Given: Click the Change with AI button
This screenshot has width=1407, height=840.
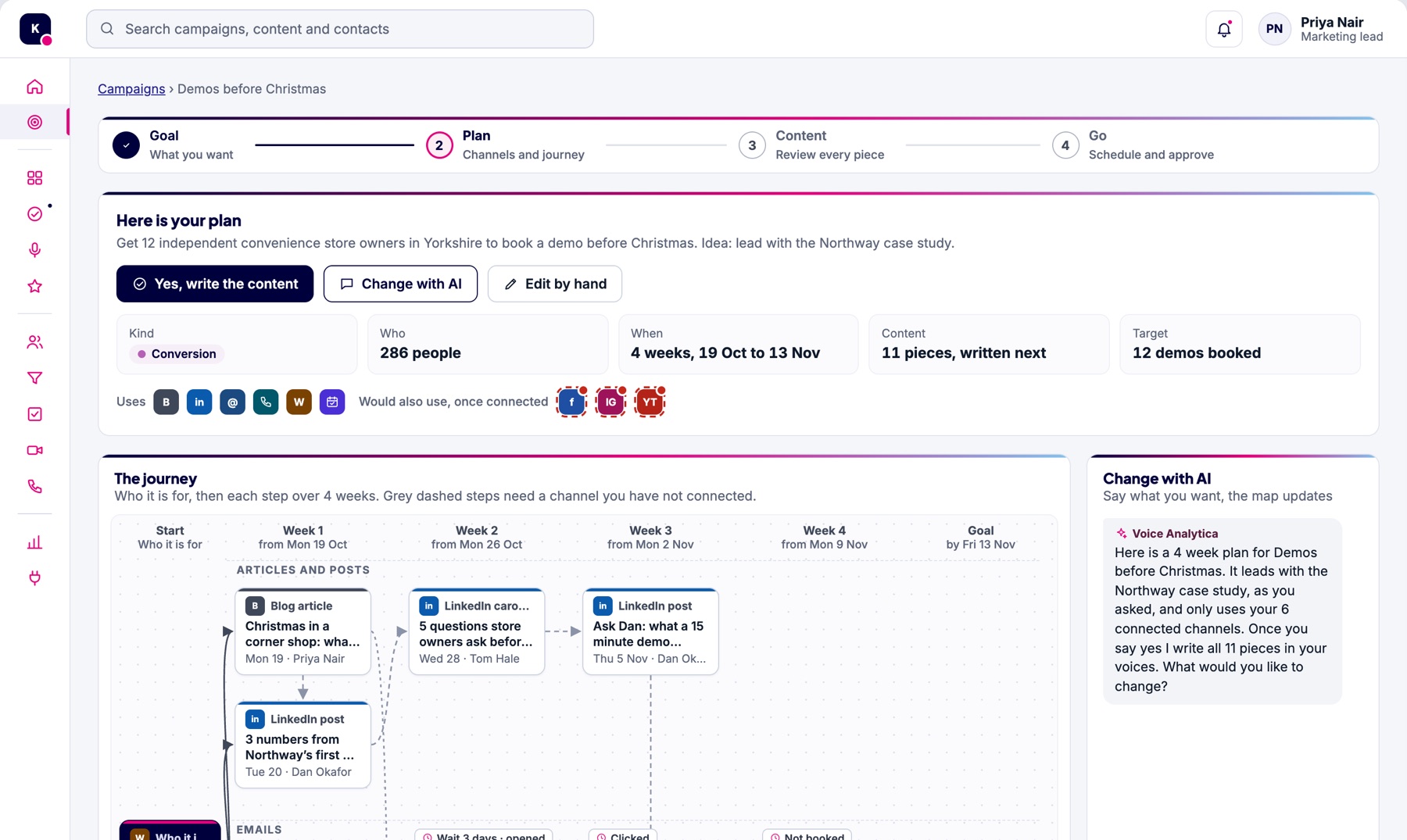Looking at the screenshot, I should [x=400, y=284].
